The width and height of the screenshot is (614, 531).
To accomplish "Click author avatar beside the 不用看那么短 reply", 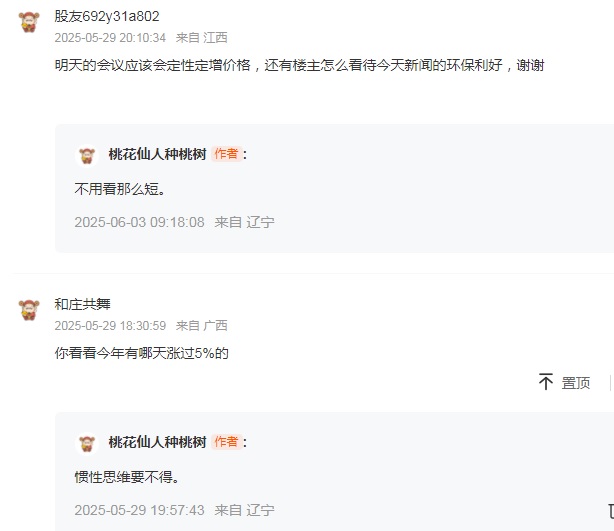I will pos(87,155).
